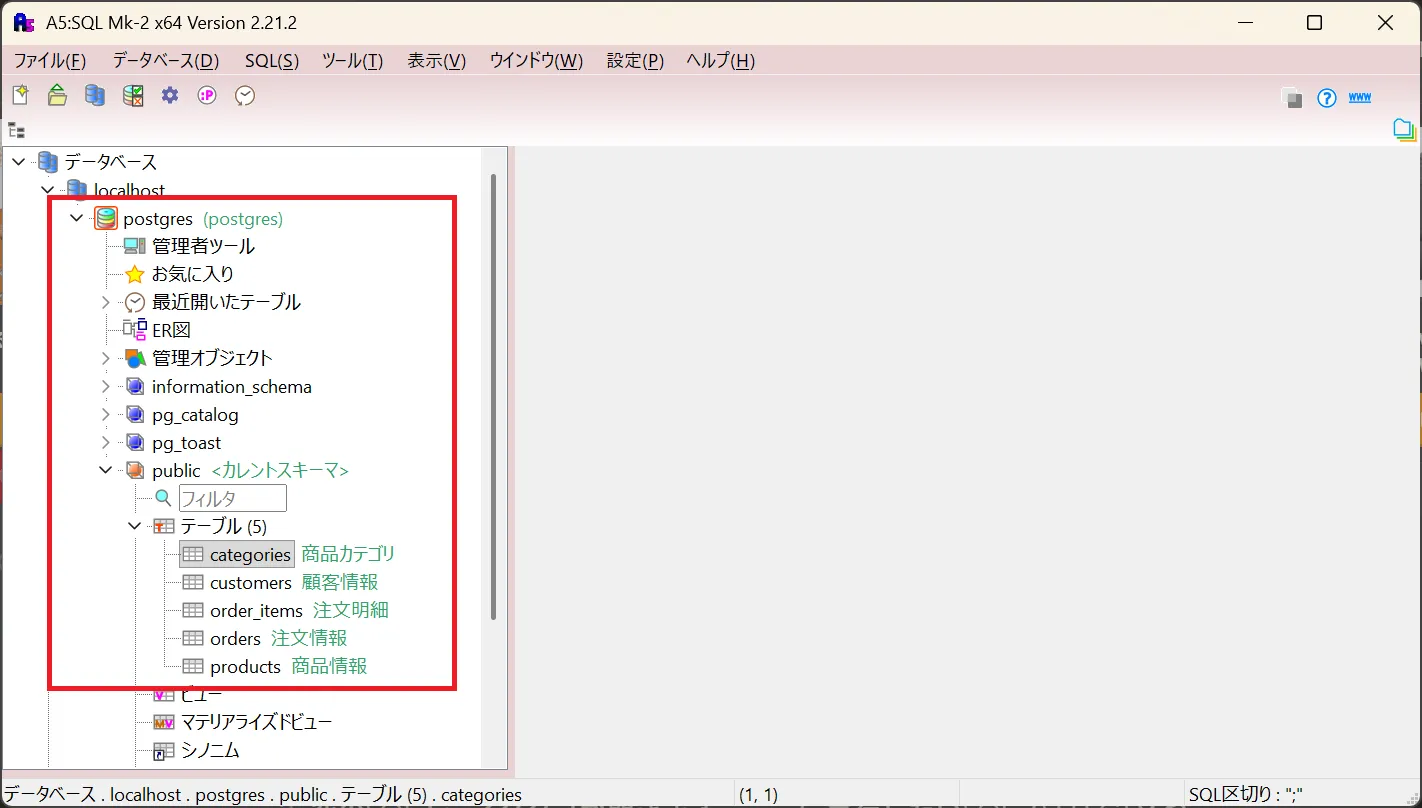The height and width of the screenshot is (808, 1422).
Task: Click the フィルタ filter input field
Action: (233, 498)
